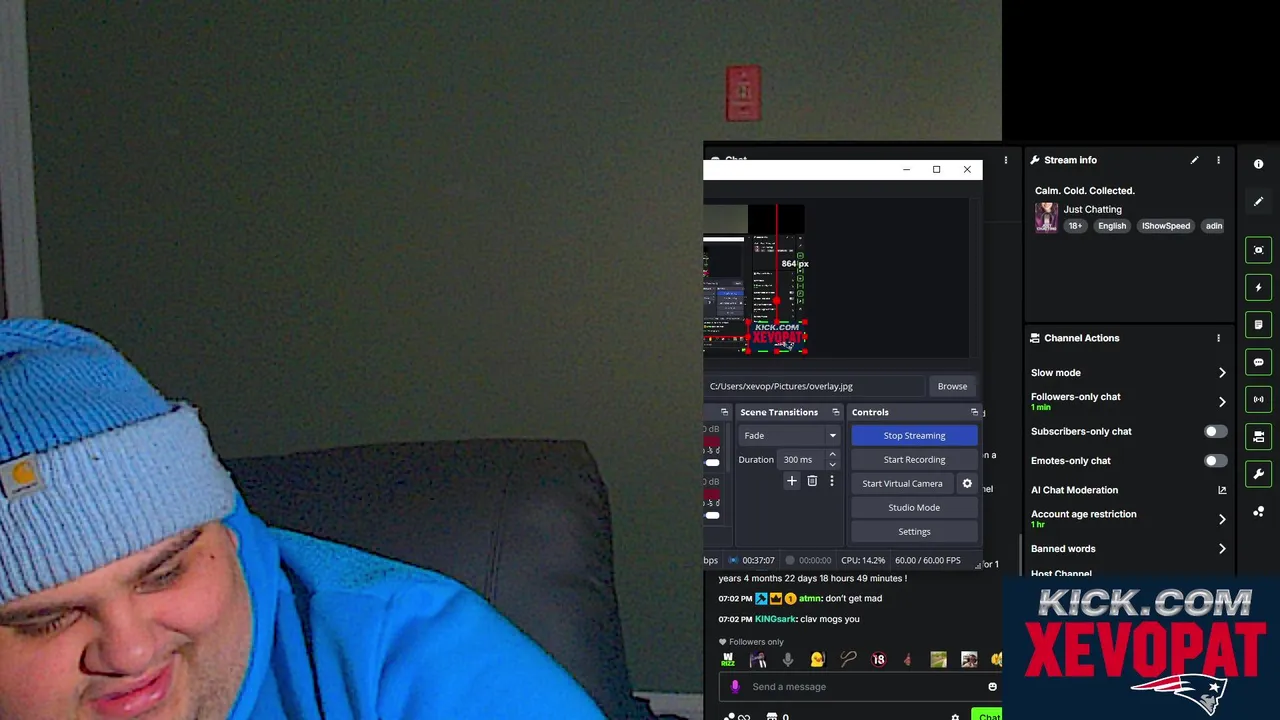Select the IShowSpeed stream tag
This screenshot has height=720, width=1280.
pyautogui.click(x=1166, y=226)
